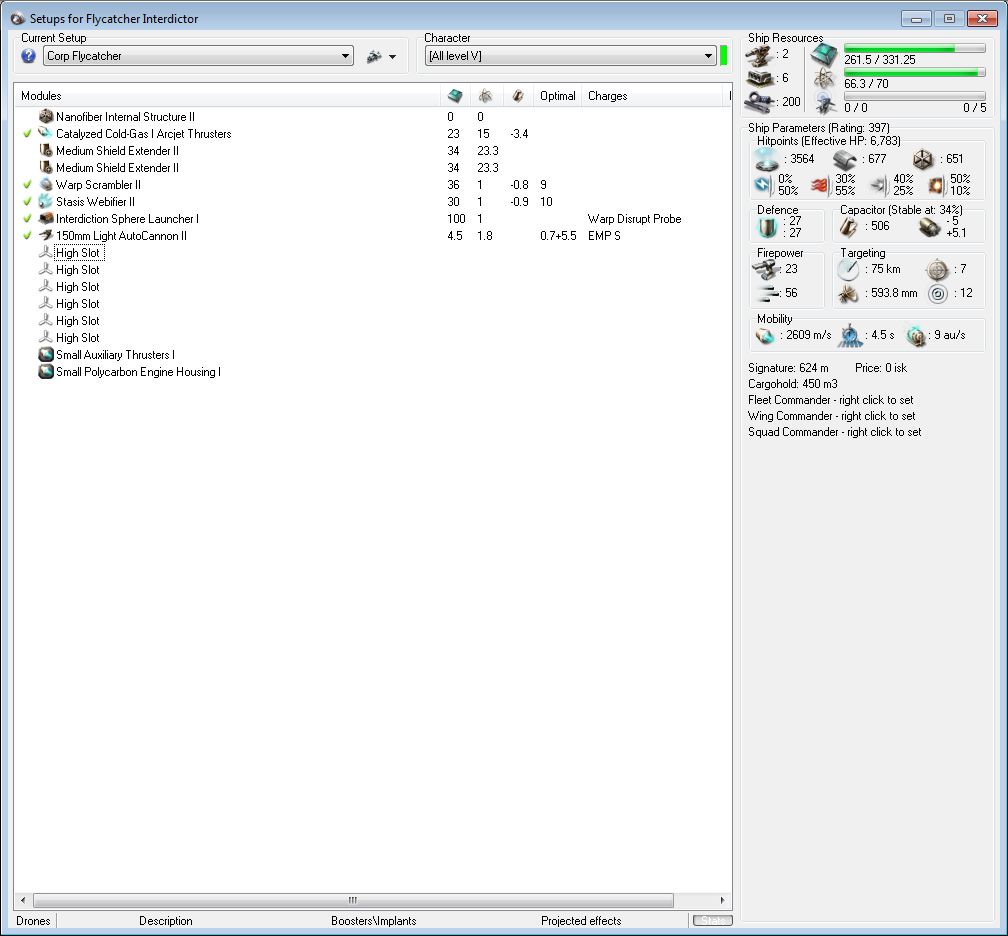Screen dimensions: 1008x936
Task: Click the shield hitpoints icon showing 3564
Action: [x=766, y=159]
